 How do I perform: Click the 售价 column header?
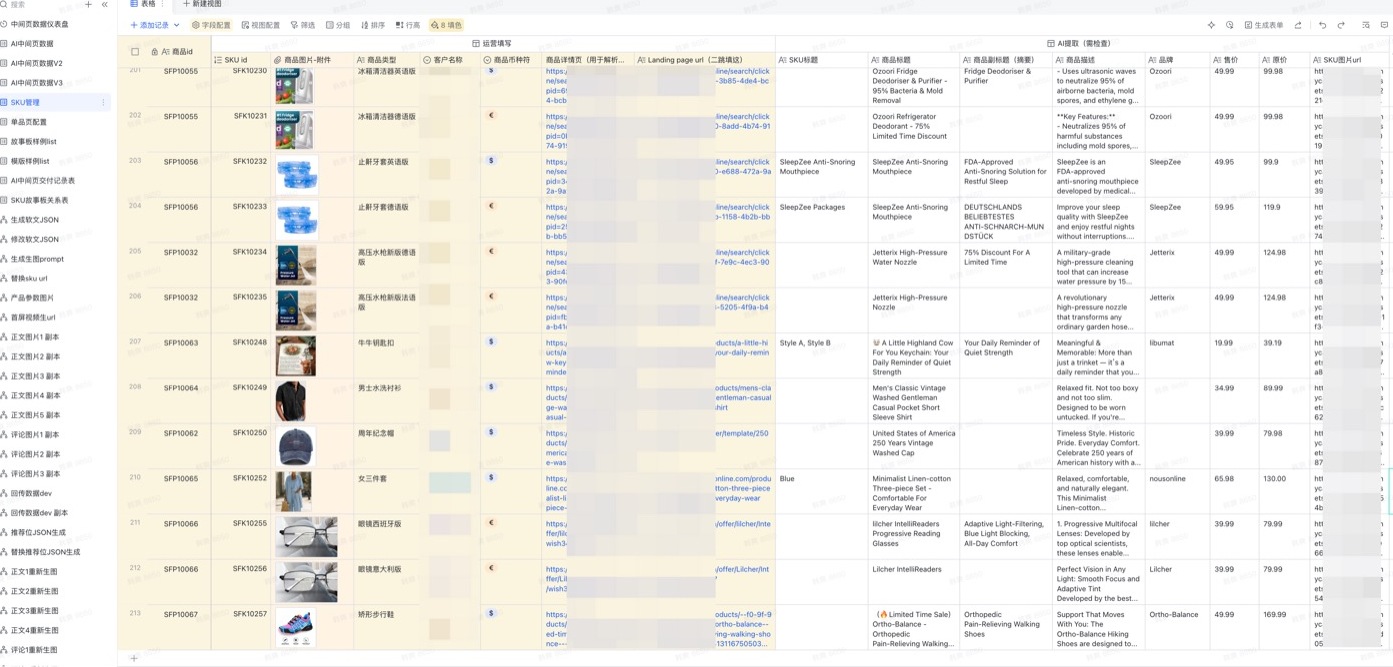tap(1234, 60)
